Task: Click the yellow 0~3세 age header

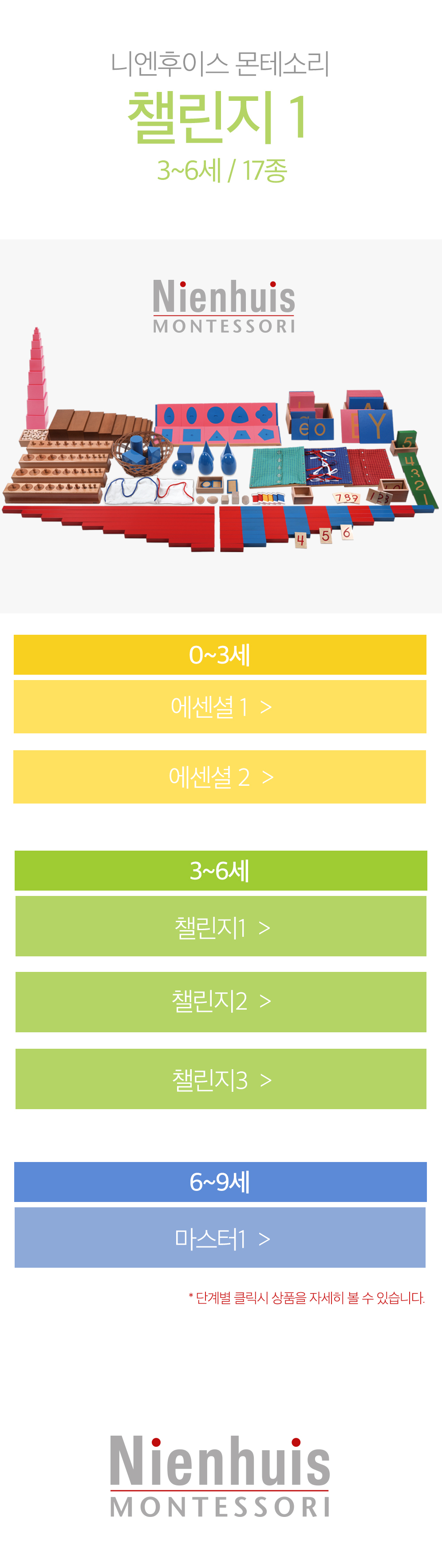Action: point(220,655)
